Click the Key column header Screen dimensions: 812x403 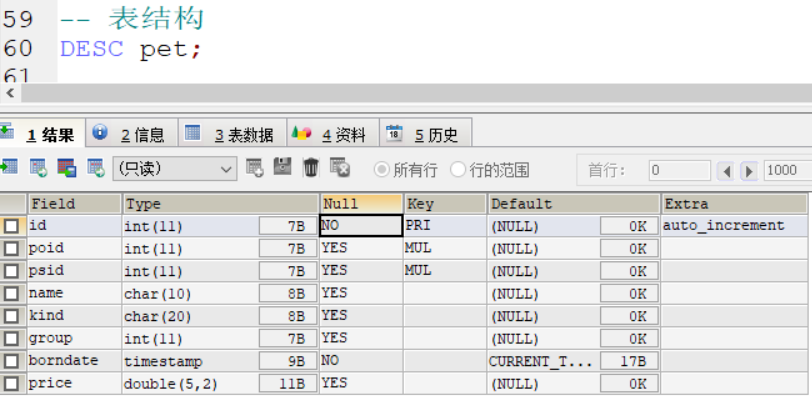pos(445,204)
